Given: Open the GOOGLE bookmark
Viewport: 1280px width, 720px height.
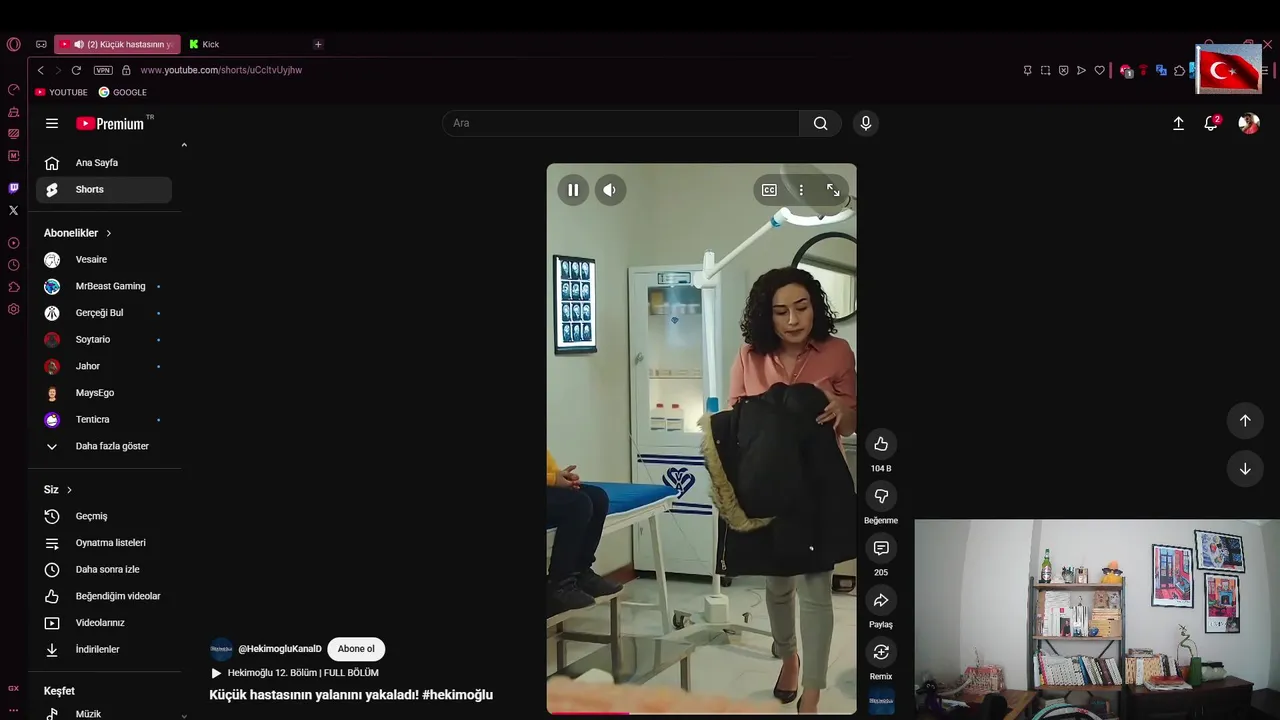Looking at the screenshot, I should pyautogui.click(x=122, y=92).
